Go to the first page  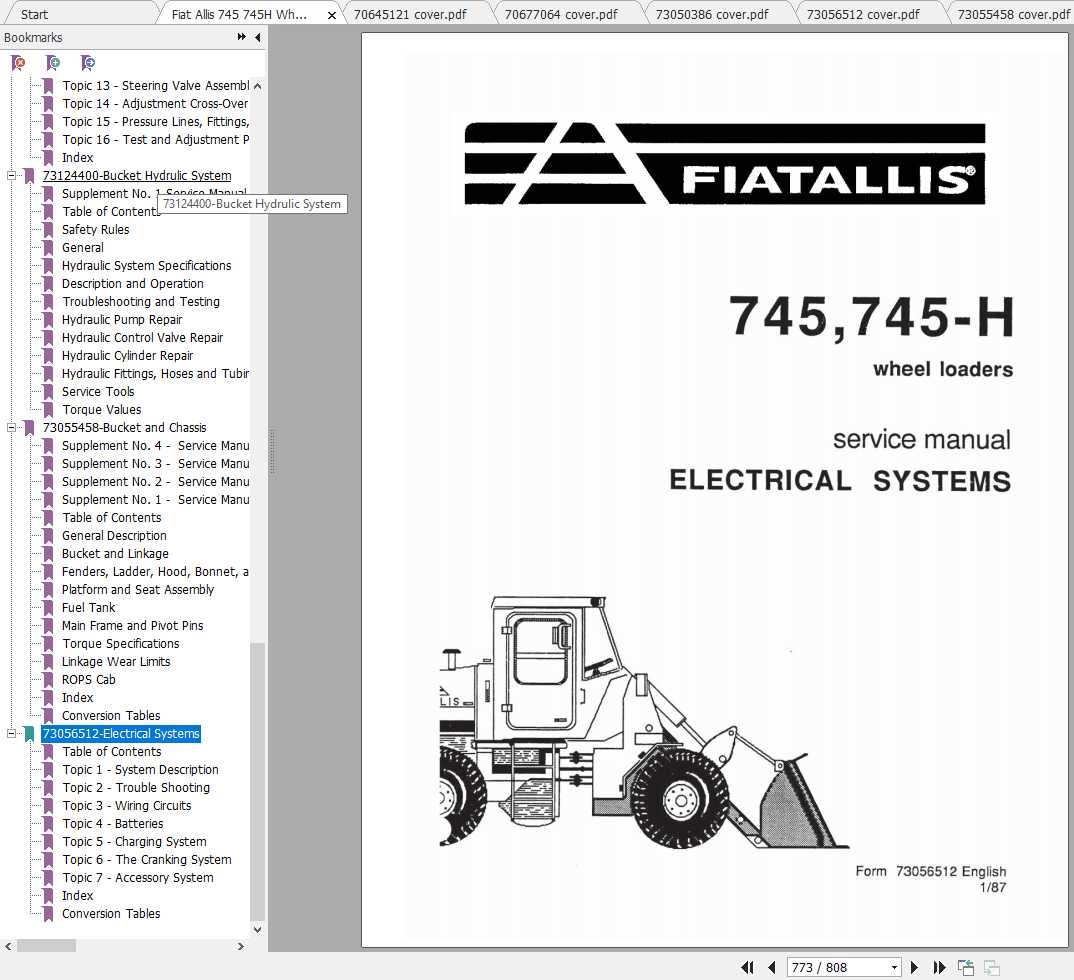tap(747, 967)
